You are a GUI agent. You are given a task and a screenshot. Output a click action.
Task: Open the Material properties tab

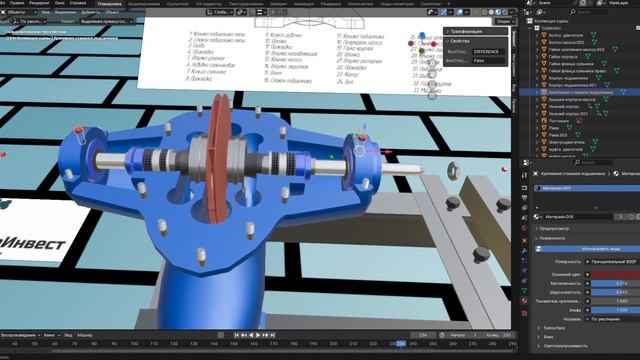524,301
